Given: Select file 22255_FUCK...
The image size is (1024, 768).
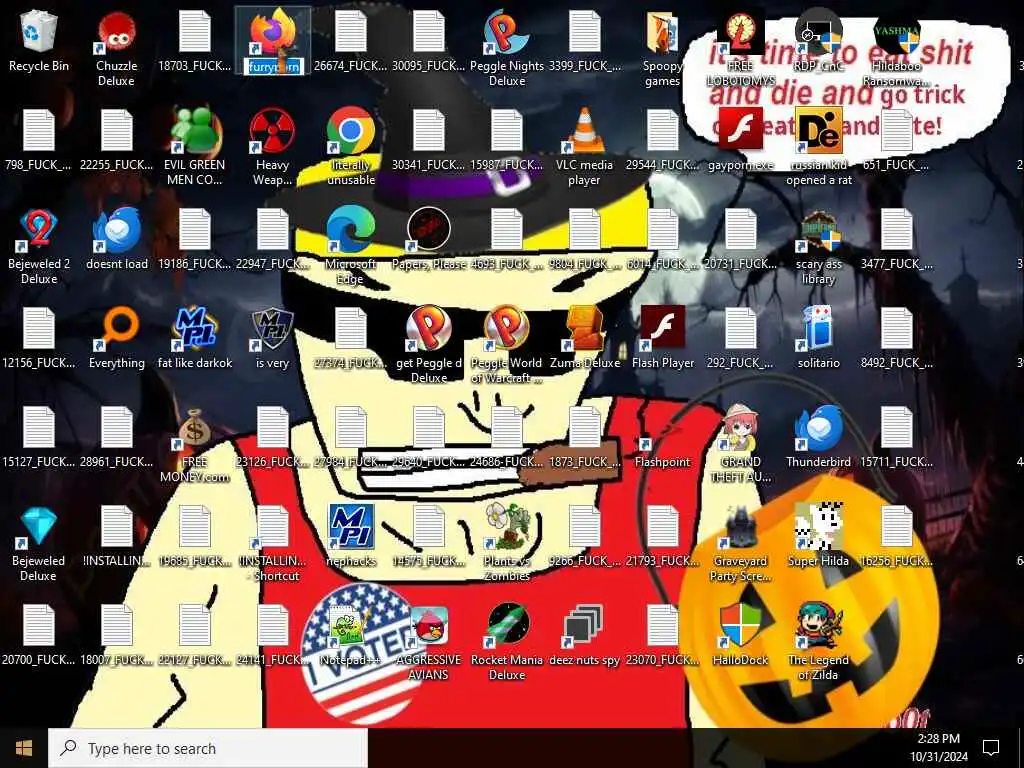Looking at the screenshot, I should [116, 131].
